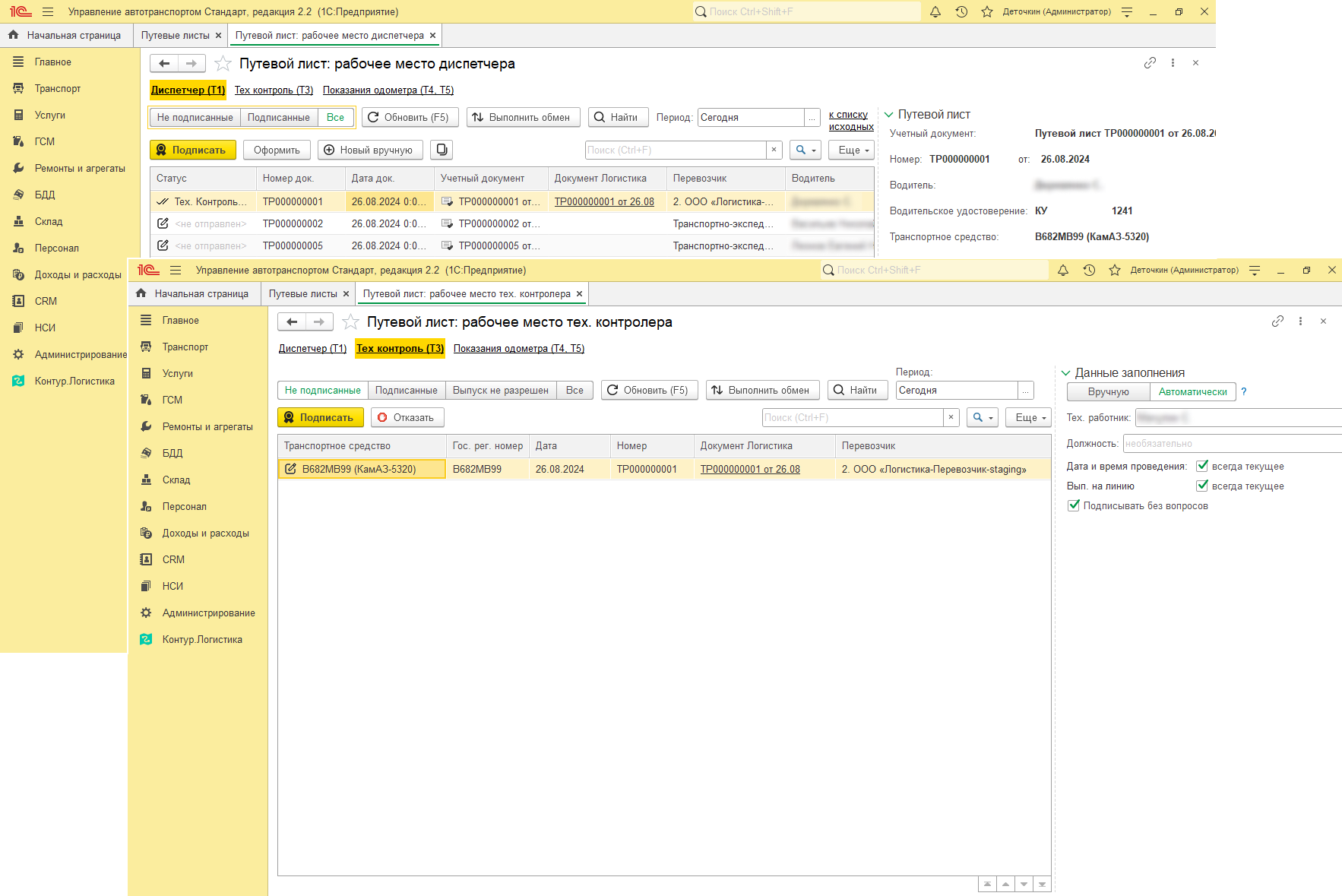Viewport: 1342px width, 896px height.
Task: Go forward arrow in tech controller form
Action: pos(319,322)
